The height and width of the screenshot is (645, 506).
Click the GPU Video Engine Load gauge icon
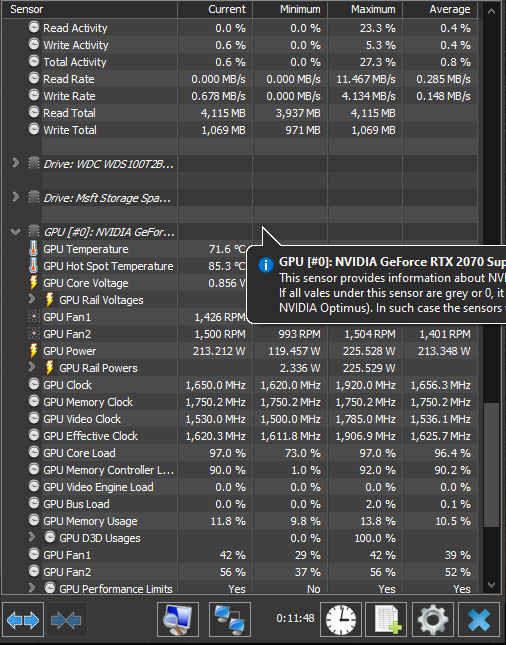point(34,486)
